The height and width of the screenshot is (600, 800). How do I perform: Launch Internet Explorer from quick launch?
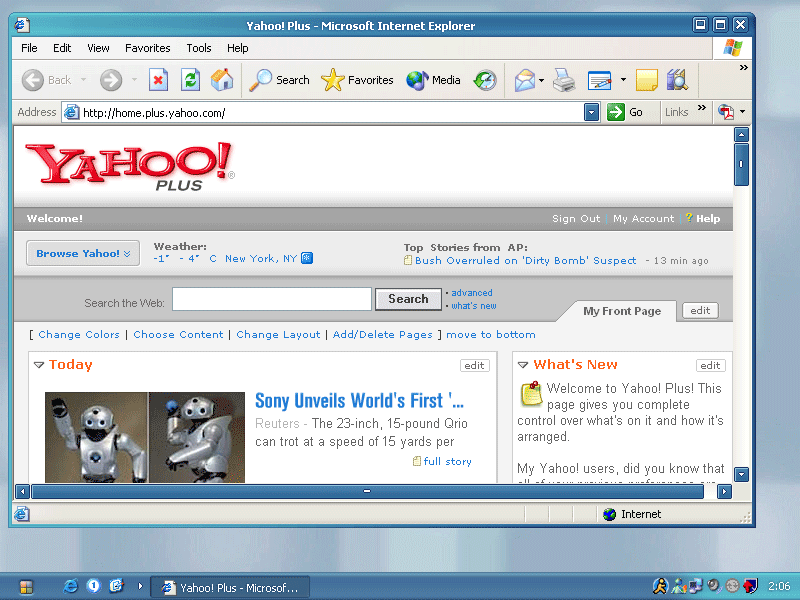click(70, 586)
